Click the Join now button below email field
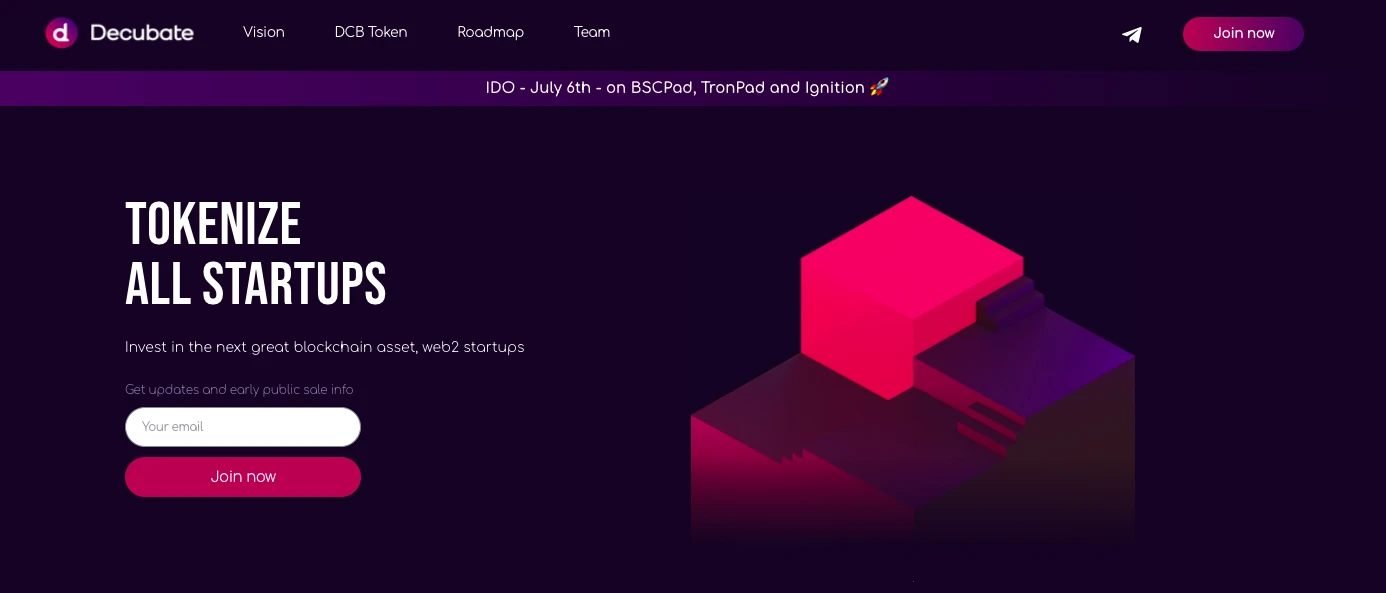Screen dimensions: 1386x593 click(243, 477)
